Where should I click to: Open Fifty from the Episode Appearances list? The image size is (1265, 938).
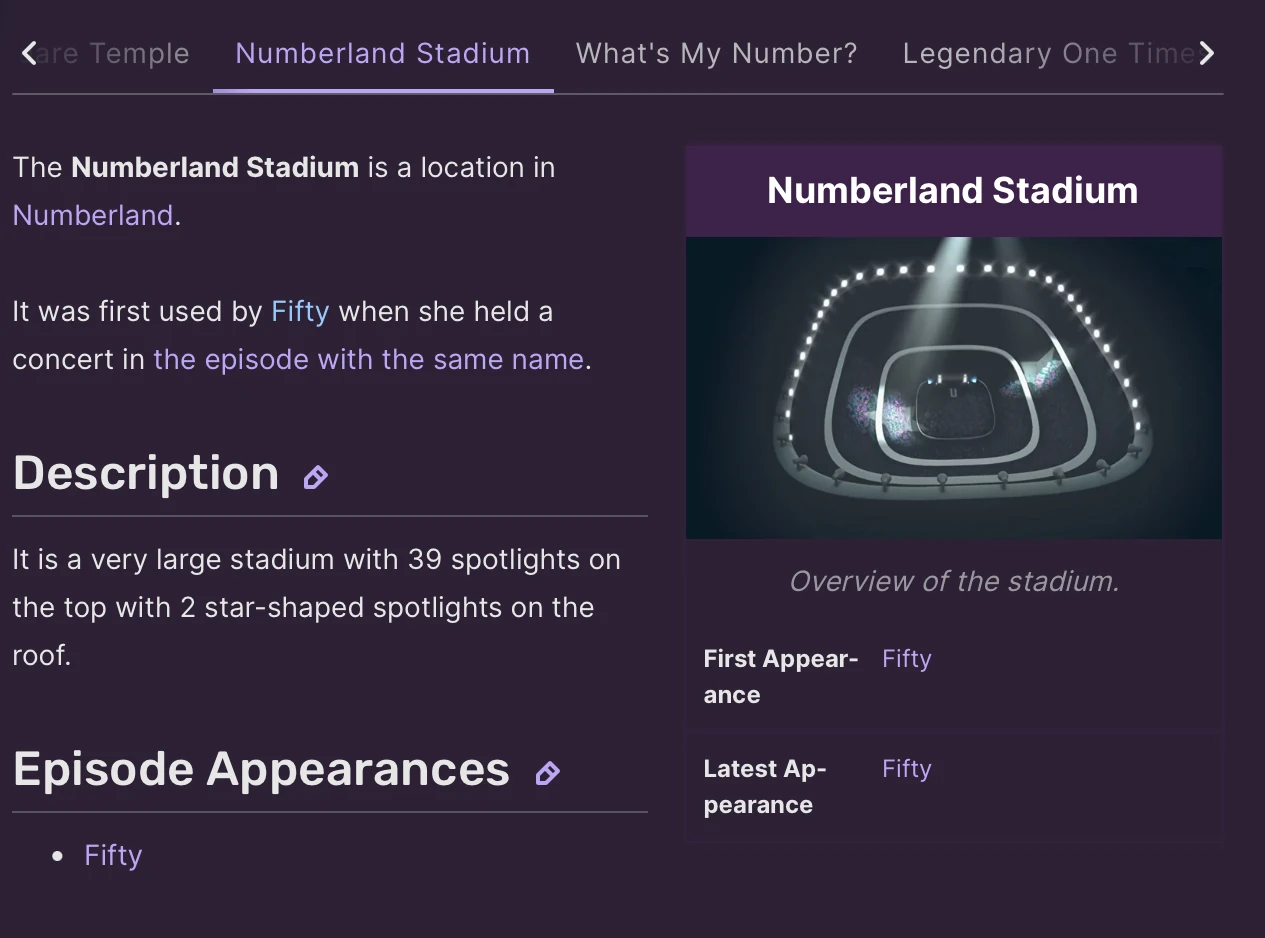pos(112,855)
